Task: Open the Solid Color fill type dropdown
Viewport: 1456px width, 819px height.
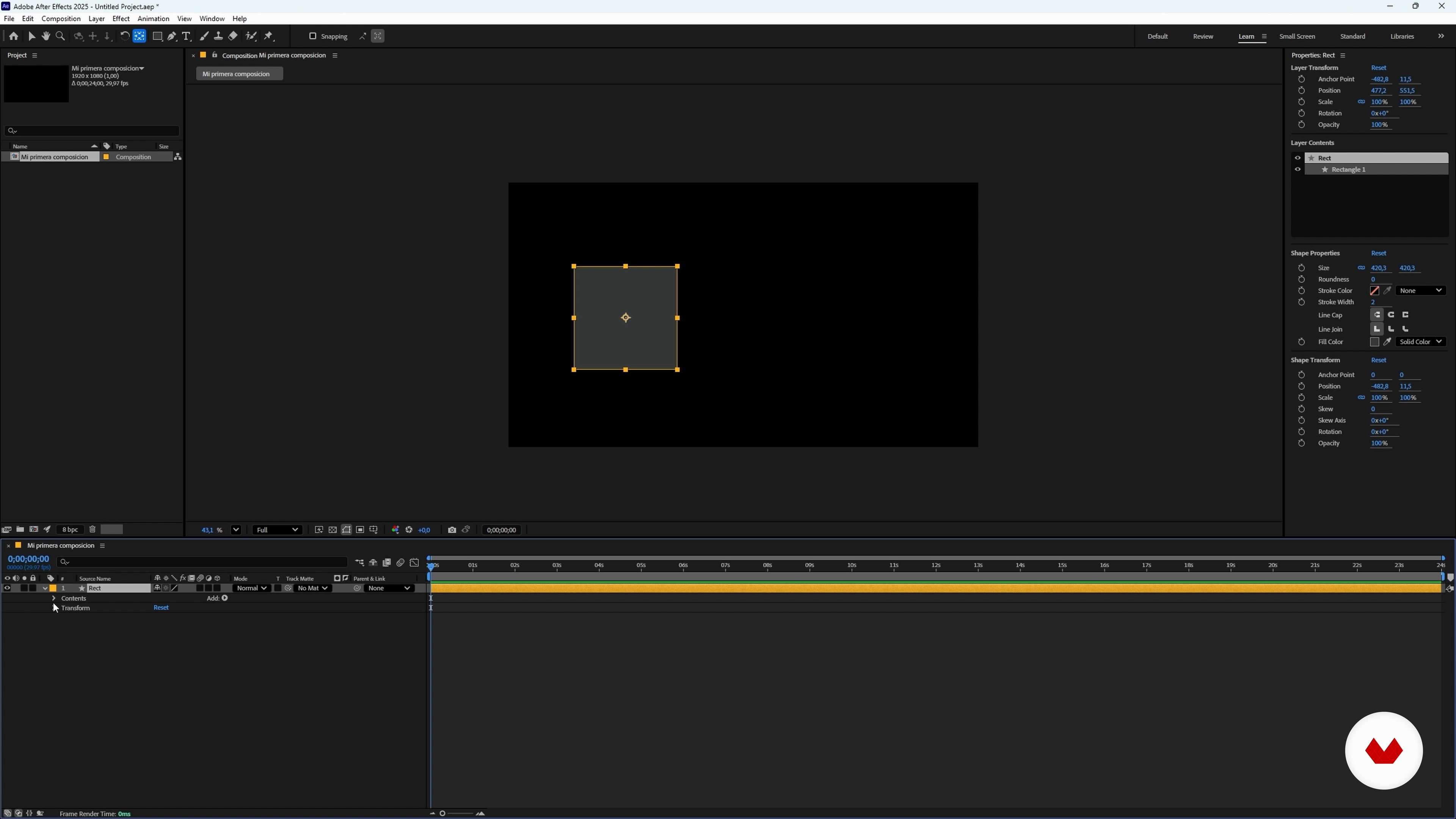Action: tap(1421, 341)
